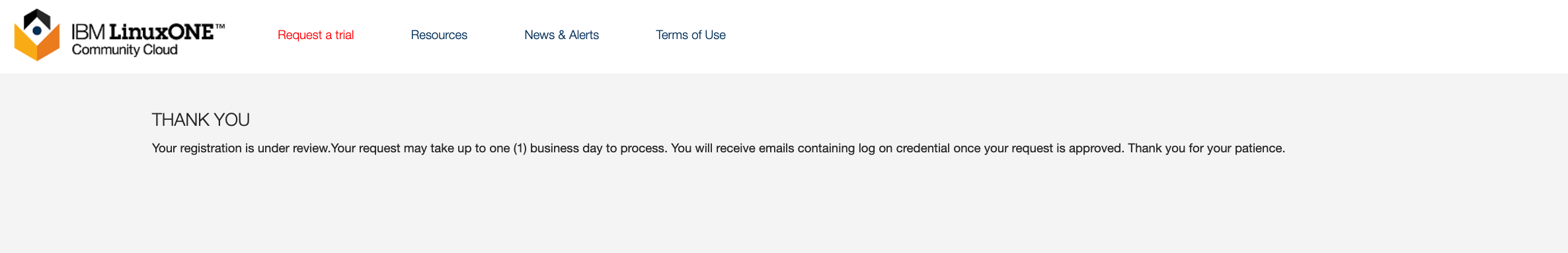
Task: View the Terms of Use
Action: [690, 35]
